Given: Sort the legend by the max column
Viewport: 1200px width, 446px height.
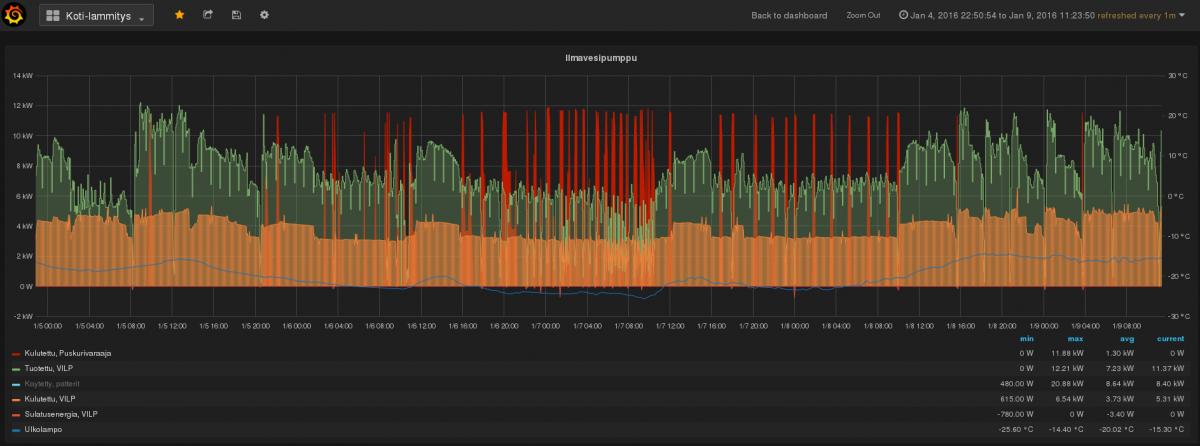Looking at the screenshot, I should click(1074, 339).
